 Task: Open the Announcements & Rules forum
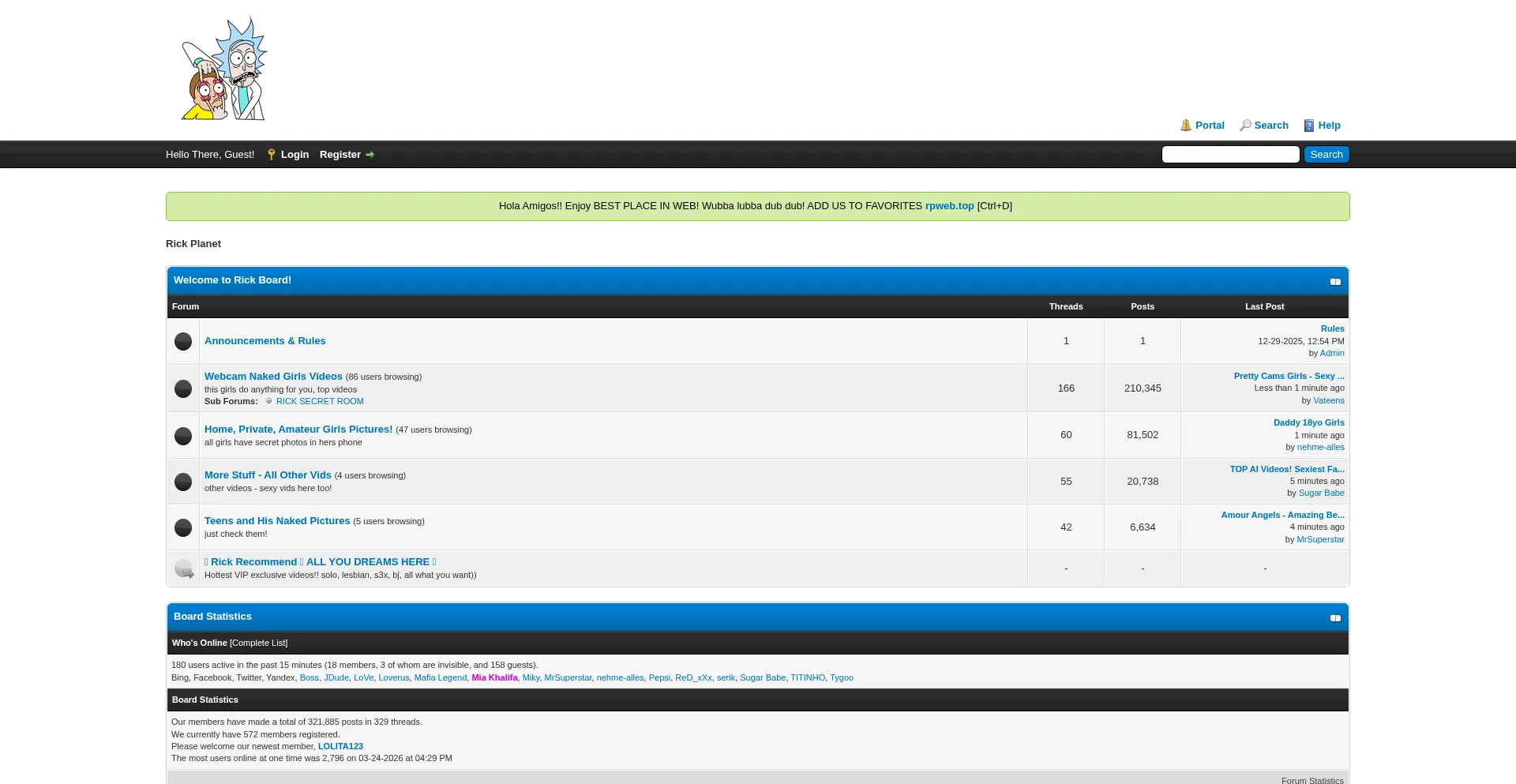pos(265,341)
